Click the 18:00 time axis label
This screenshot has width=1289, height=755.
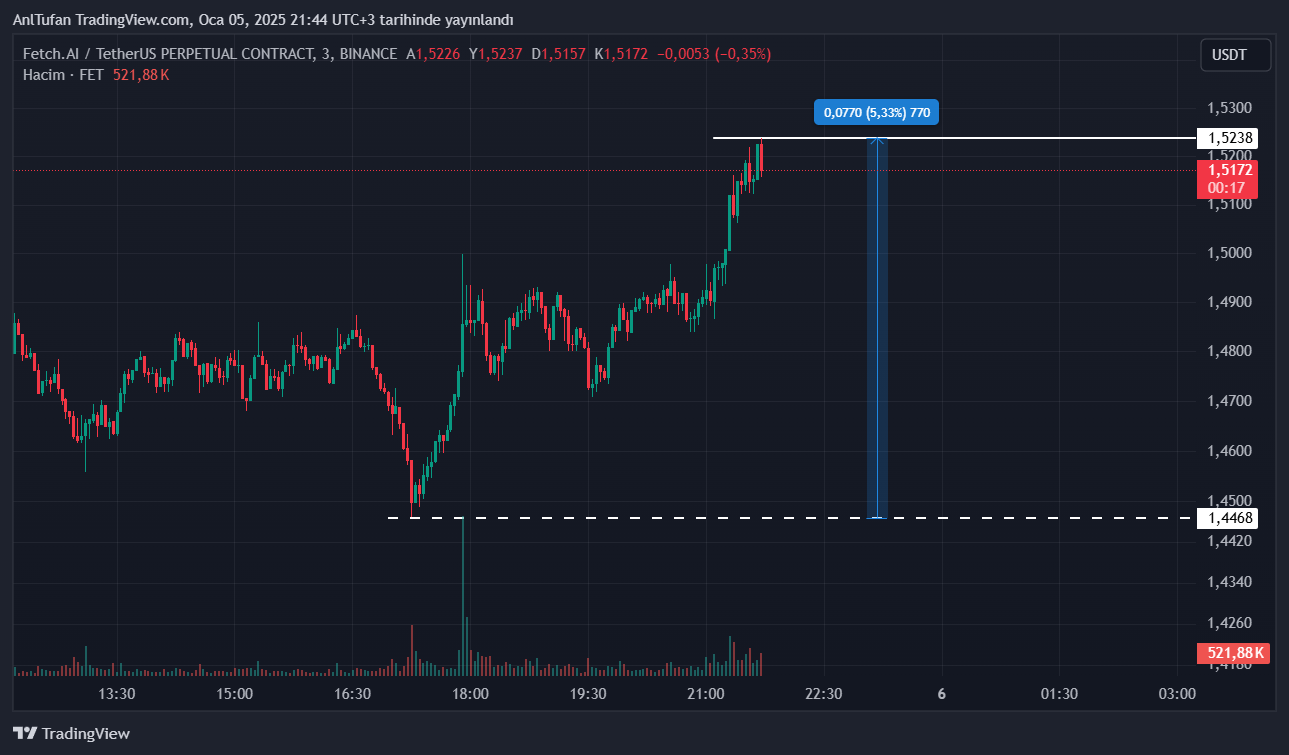[470, 694]
